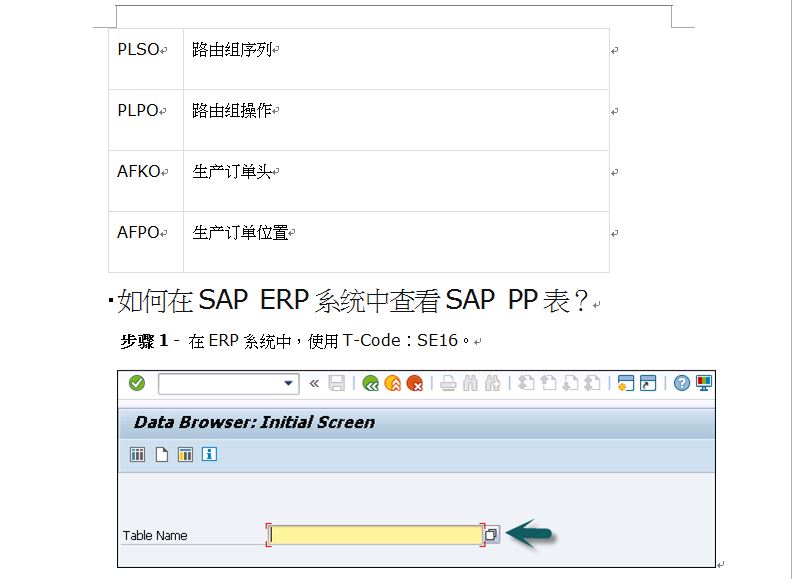The height and width of the screenshot is (579, 792).
Task: Click the First Page icon
Action: tap(526, 383)
